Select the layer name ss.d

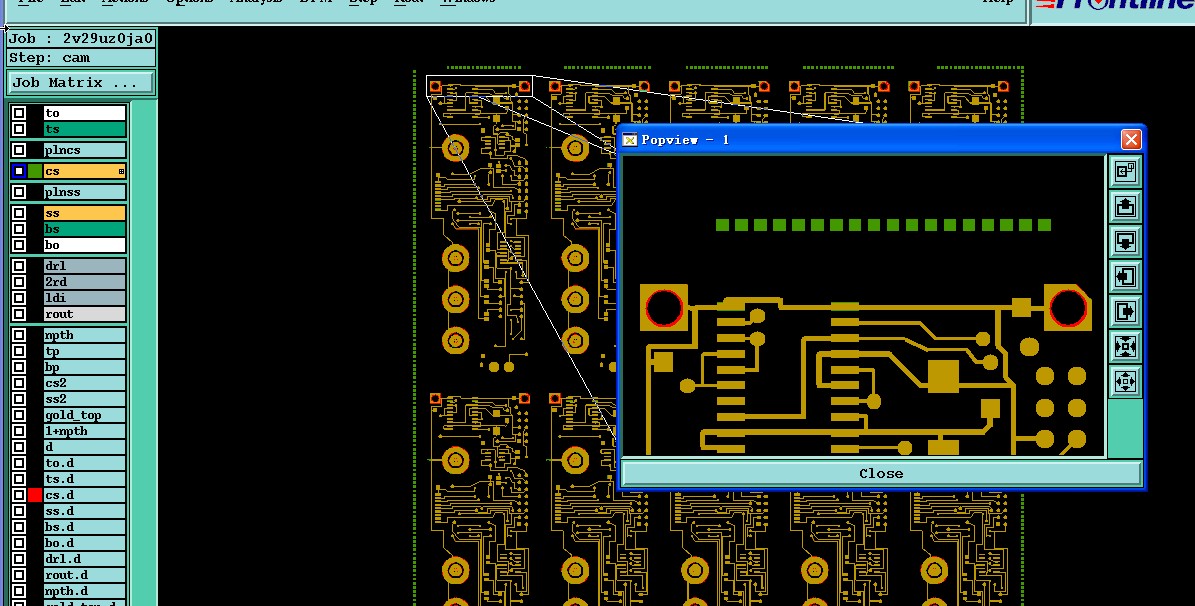point(85,511)
